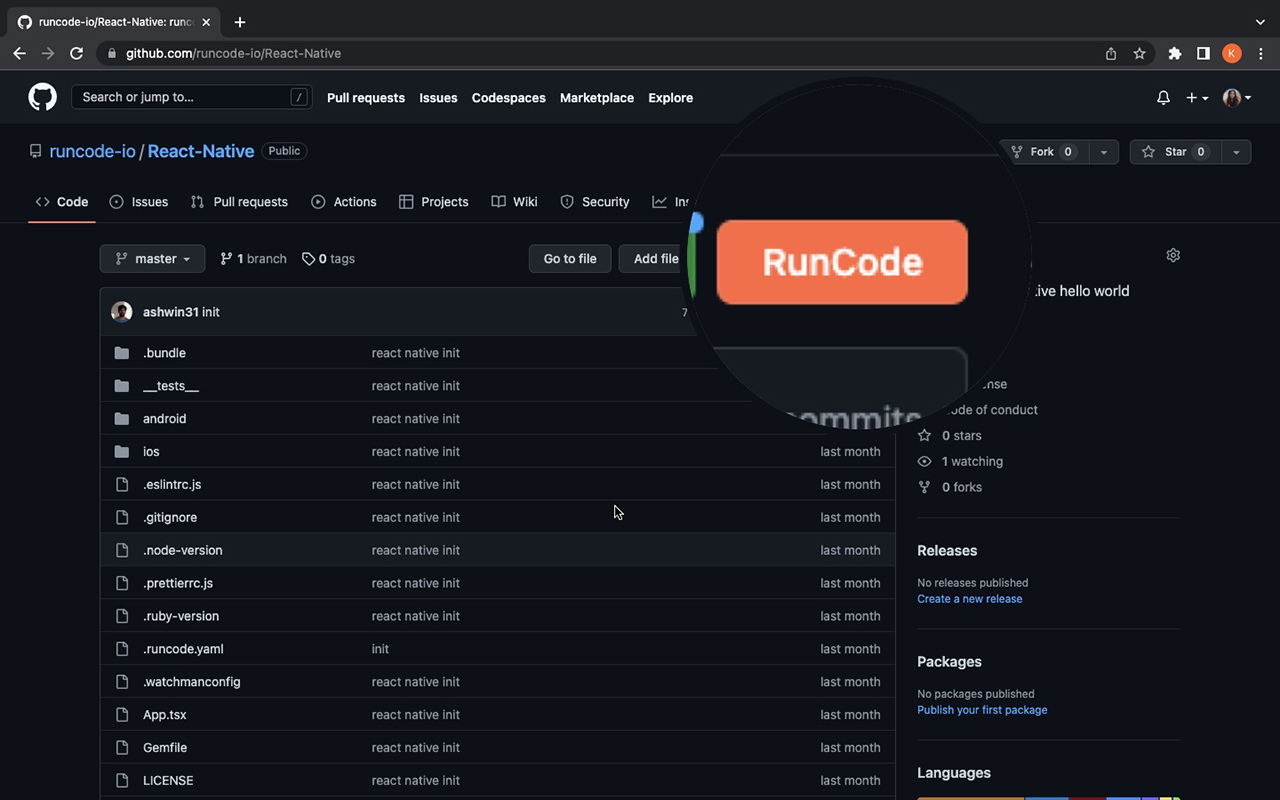The width and height of the screenshot is (1280, 800).
Task: Open the master branch selector
Action: 152,259
